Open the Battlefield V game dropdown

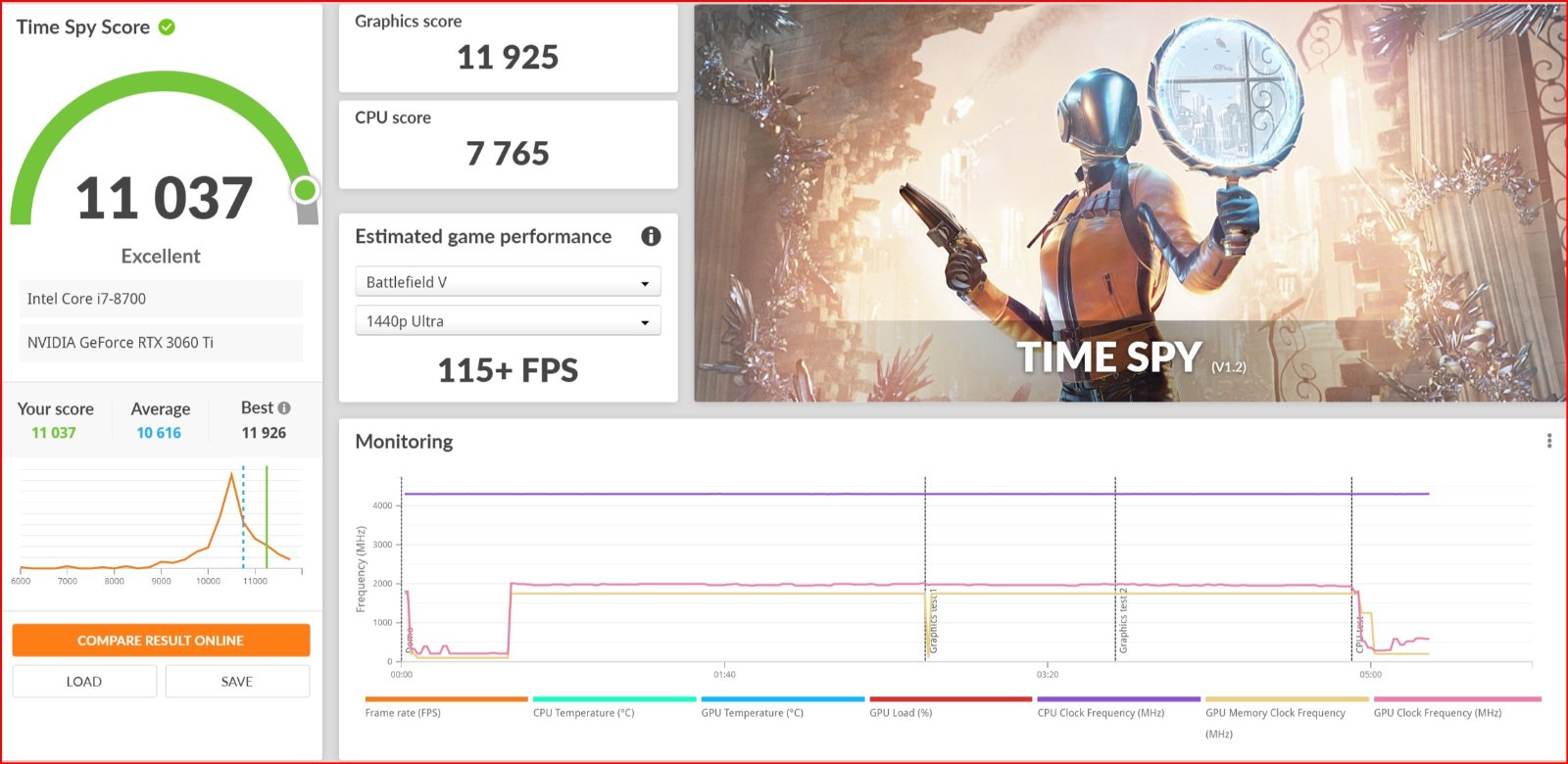(x=508, y=282)
